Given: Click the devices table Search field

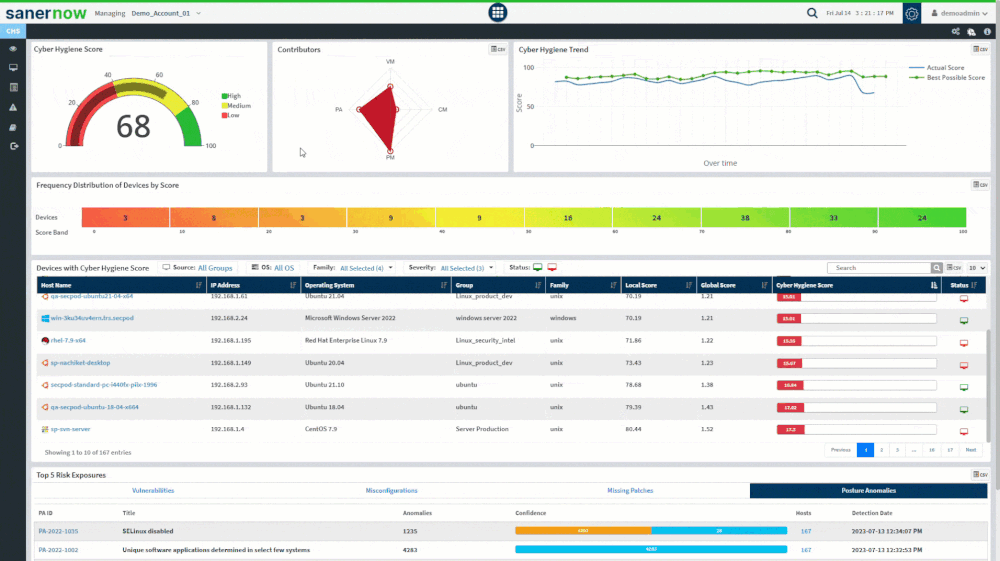Looking at the screenshot, I should (x=879, y=268).
